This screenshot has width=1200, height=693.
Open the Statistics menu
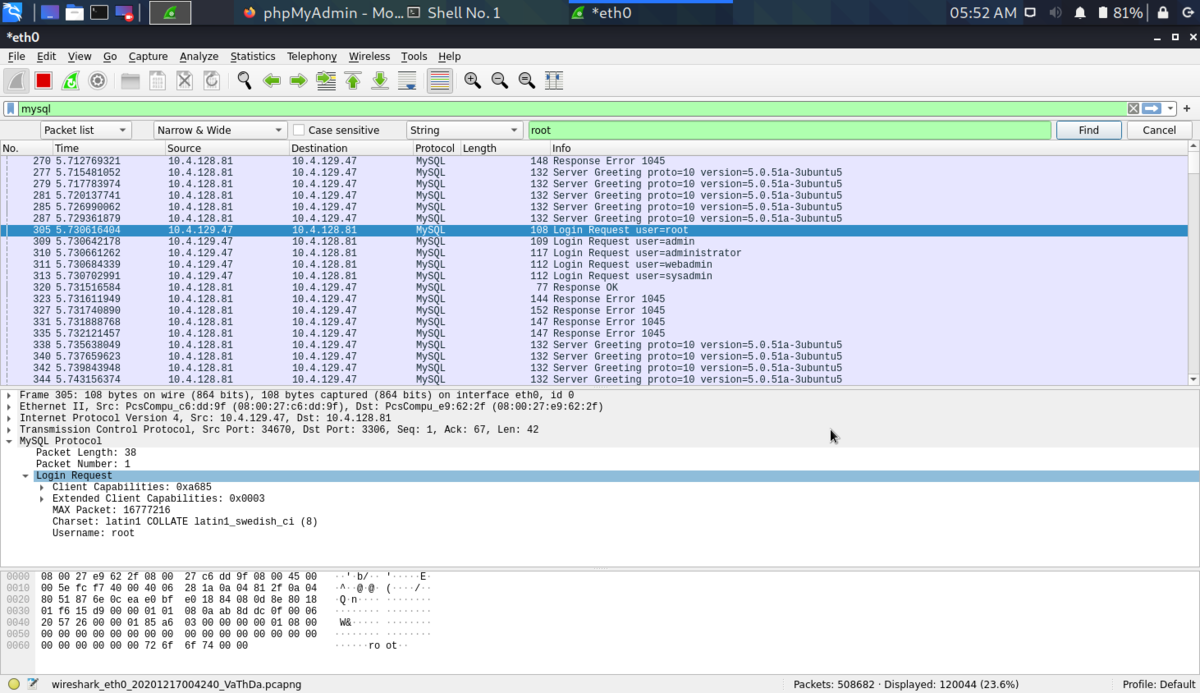(253, 57)
